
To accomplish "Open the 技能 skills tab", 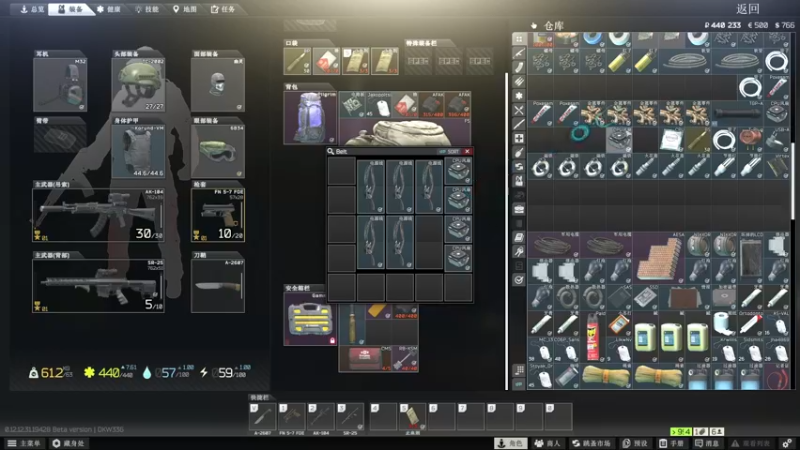I will (x=147, y=9).
